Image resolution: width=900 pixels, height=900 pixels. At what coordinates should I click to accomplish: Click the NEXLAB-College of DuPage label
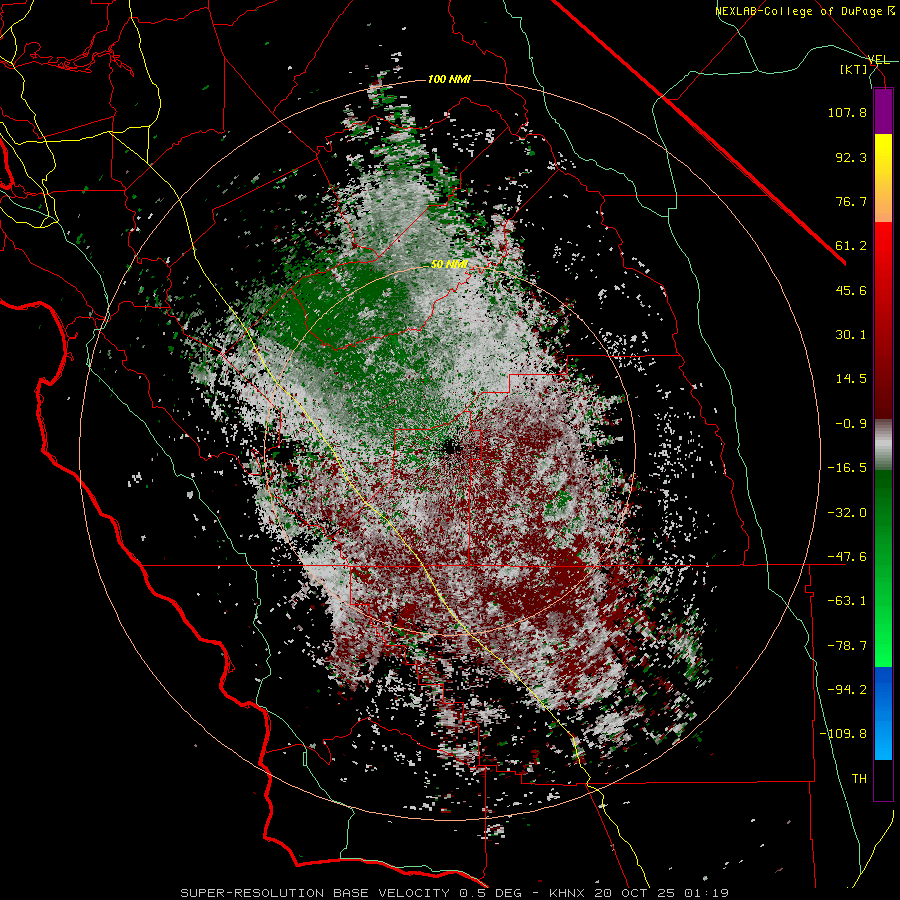pyautogui.click(x=799, y=11)
